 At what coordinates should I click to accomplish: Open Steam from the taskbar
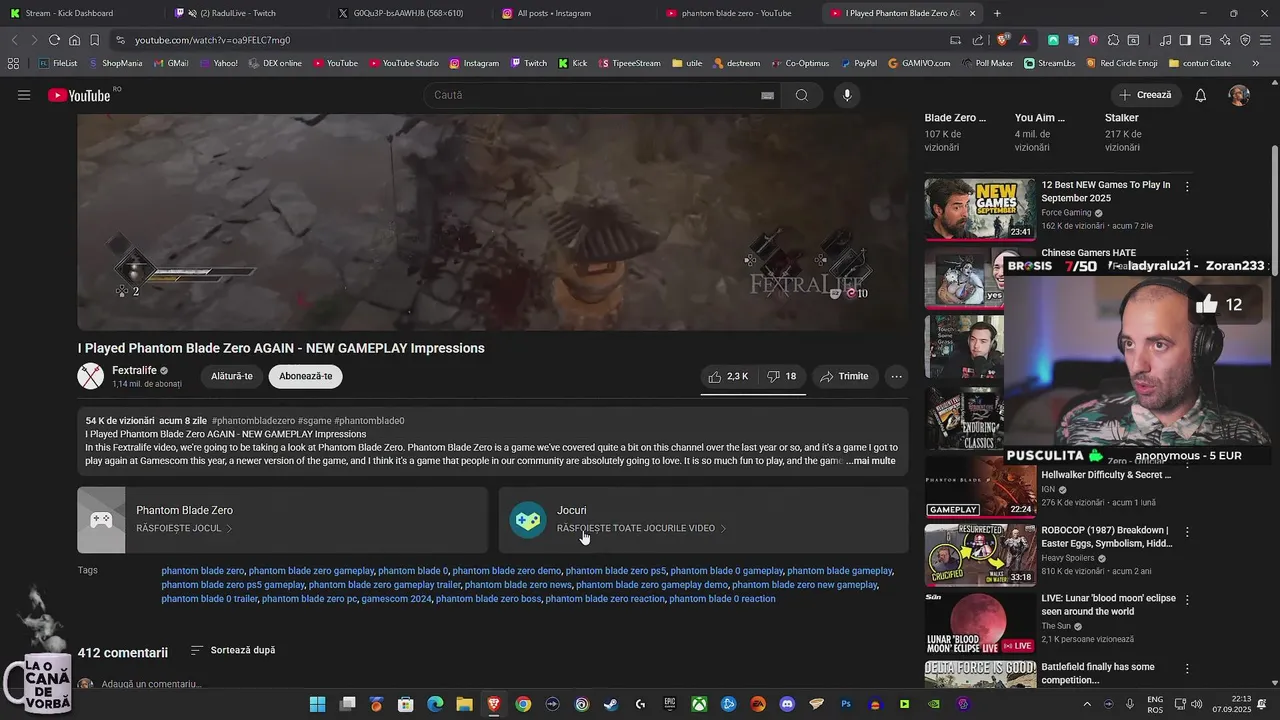pyautogui.click(x=611, y=704)
